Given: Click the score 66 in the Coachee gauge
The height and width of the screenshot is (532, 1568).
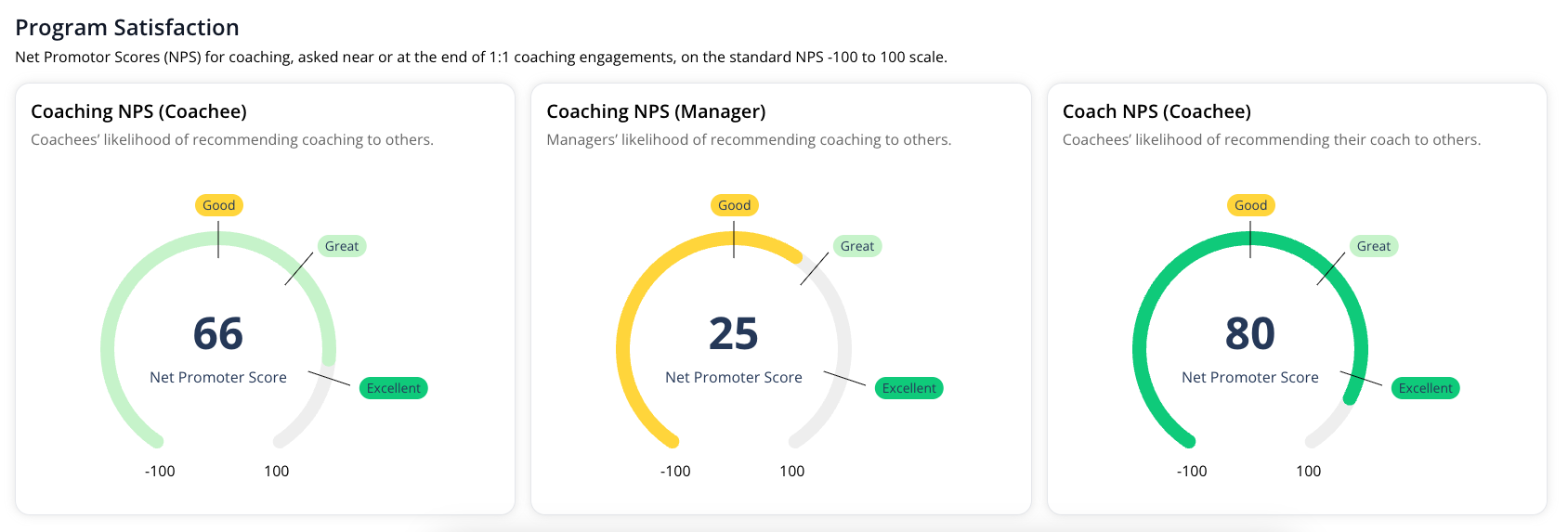Looking at the screenshot, I should coord(218,333).
